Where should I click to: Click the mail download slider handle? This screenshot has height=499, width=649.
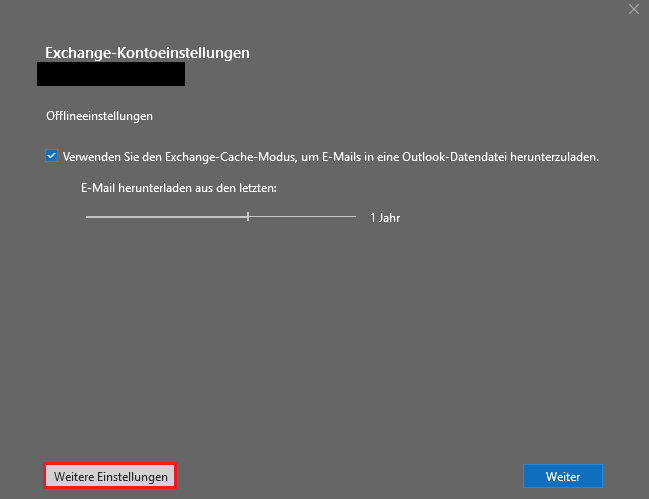click(248, 216)
